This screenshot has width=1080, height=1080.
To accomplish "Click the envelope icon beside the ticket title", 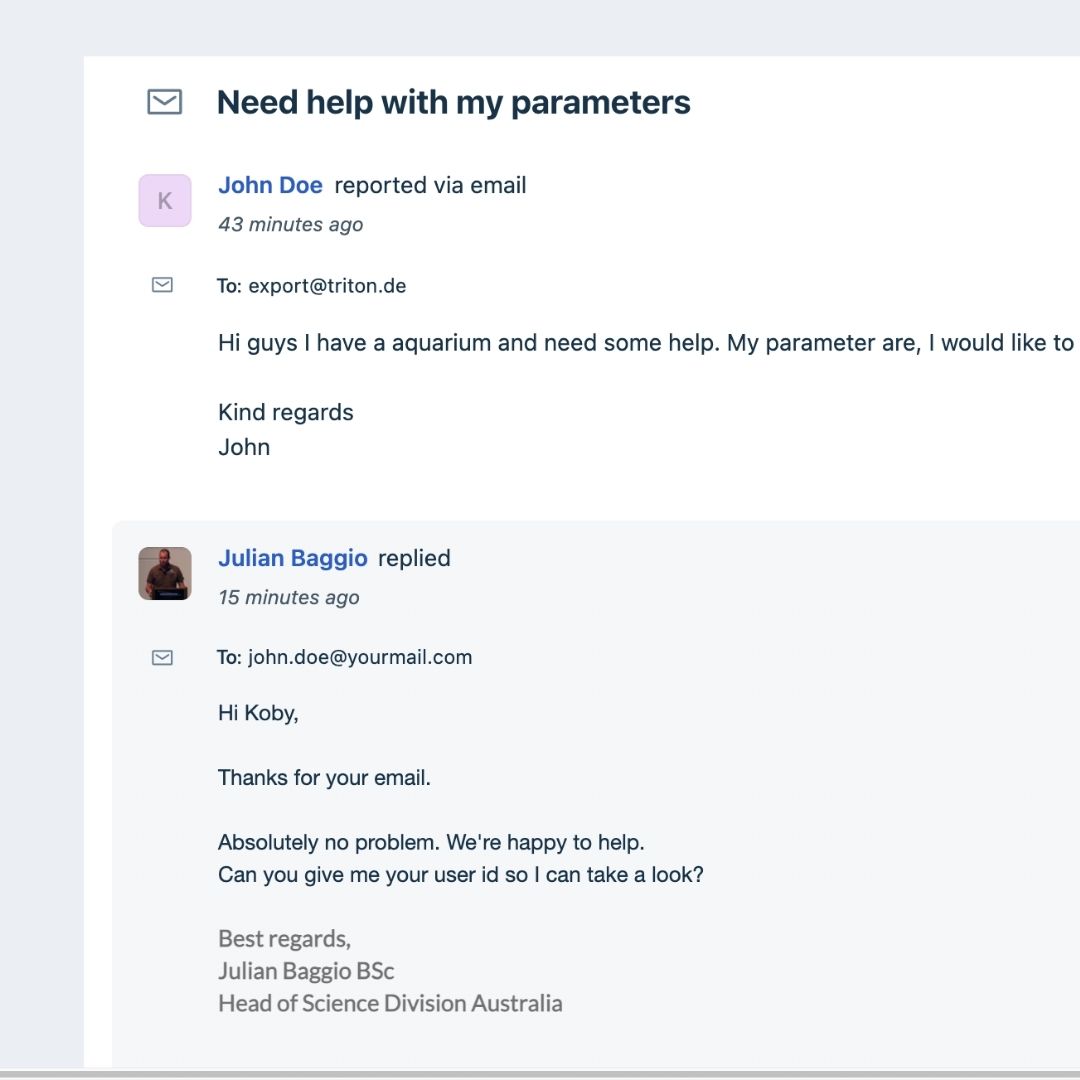I will click(164, 102).
